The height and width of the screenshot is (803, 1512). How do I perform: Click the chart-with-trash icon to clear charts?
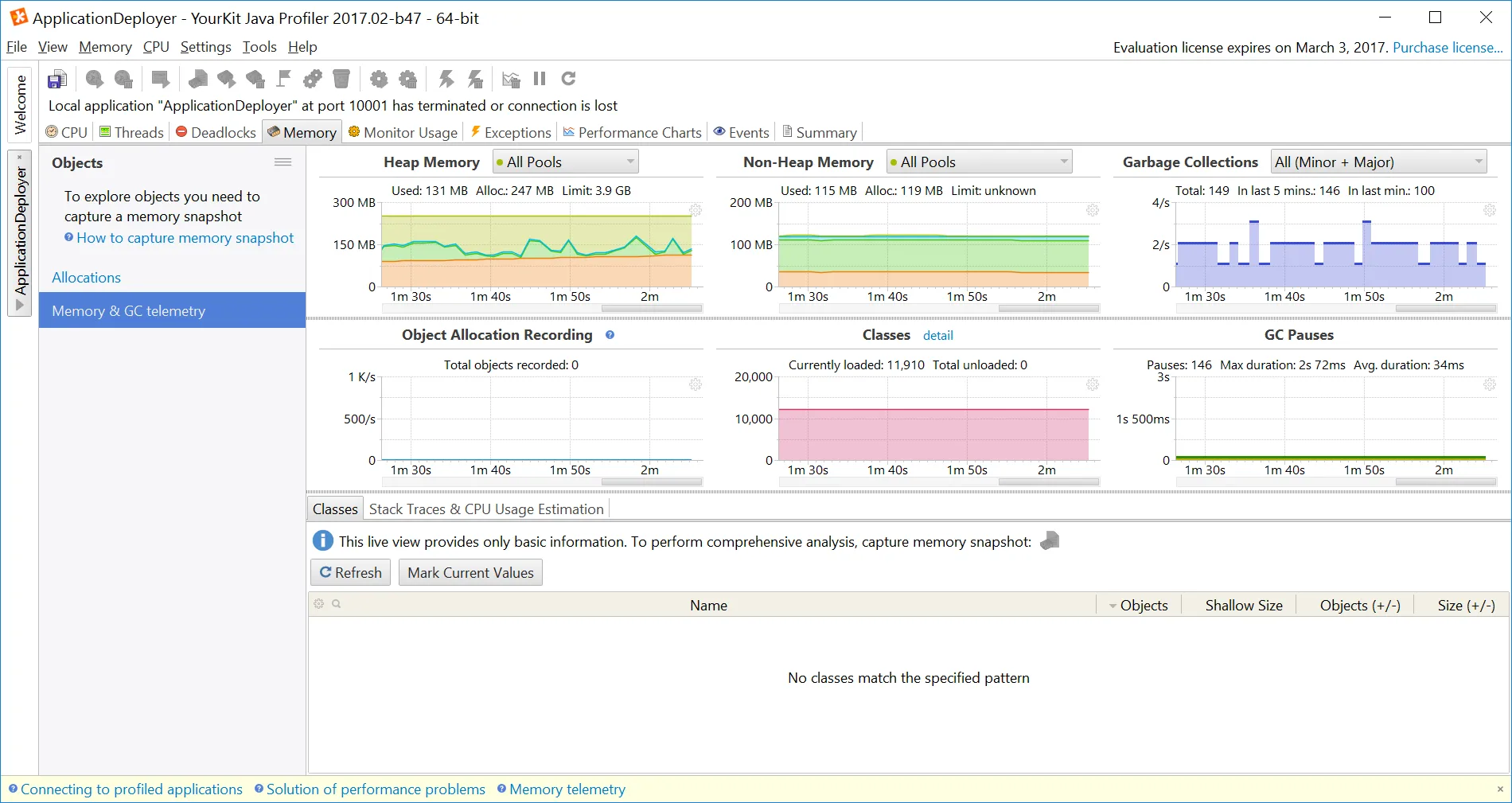pos(511,79)
